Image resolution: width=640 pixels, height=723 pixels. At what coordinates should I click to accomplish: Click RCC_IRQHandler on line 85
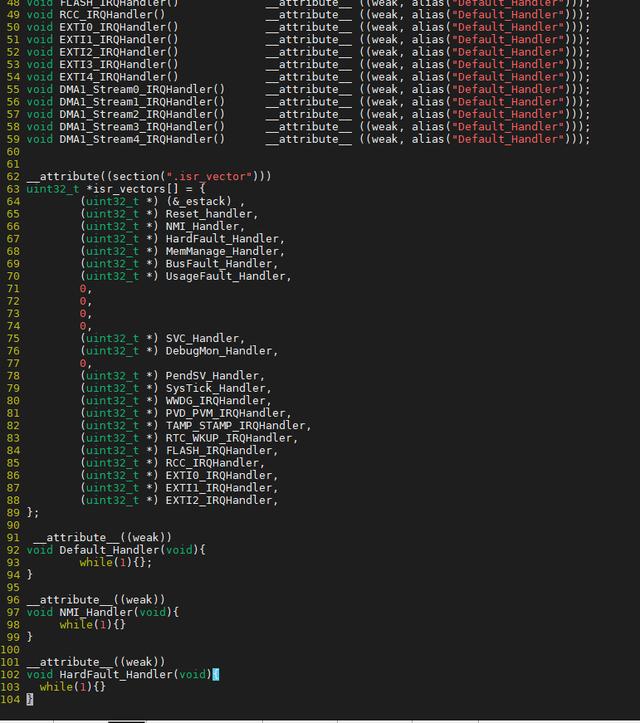[212, 463]
